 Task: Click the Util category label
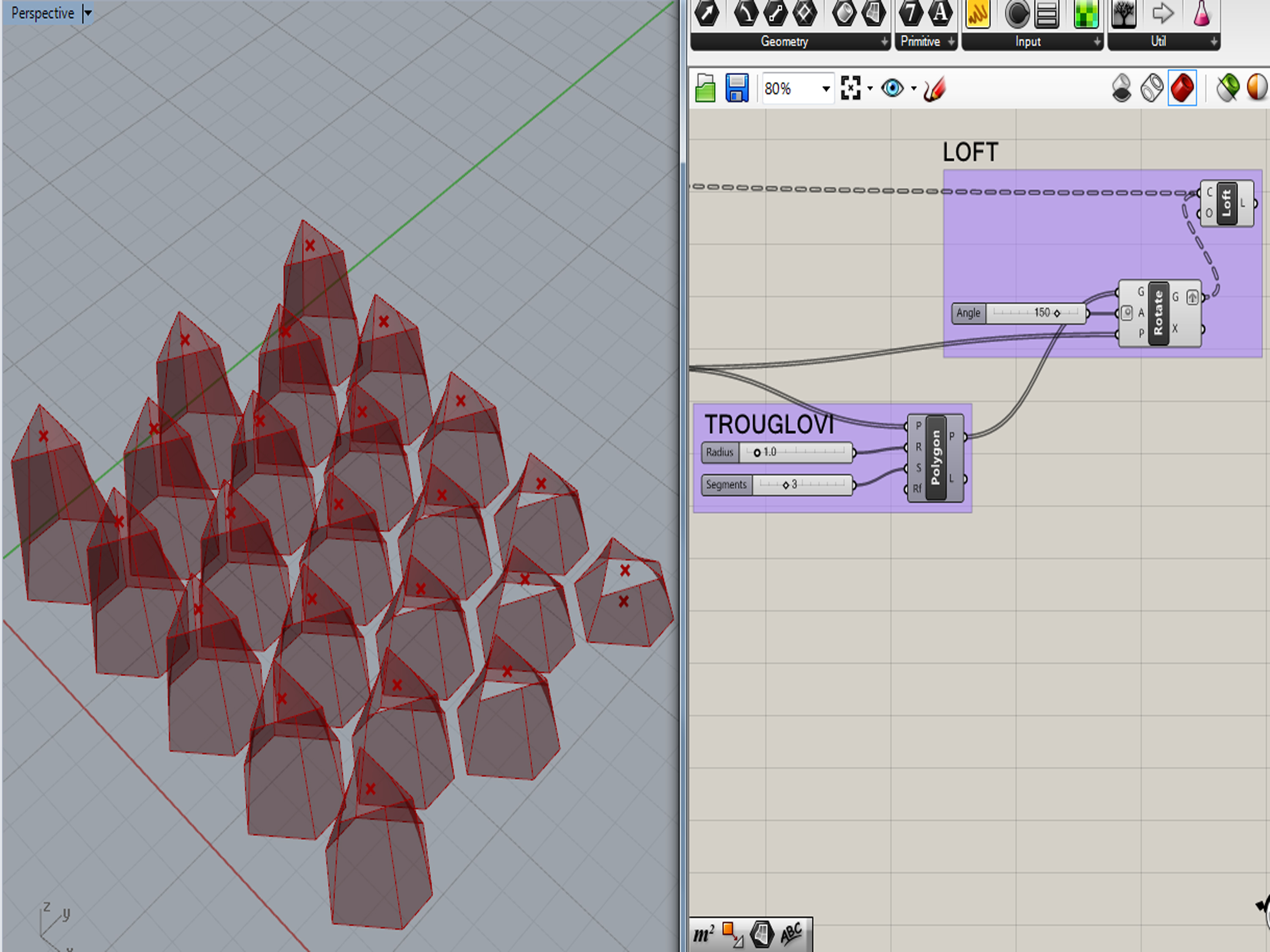(1158, 41)
